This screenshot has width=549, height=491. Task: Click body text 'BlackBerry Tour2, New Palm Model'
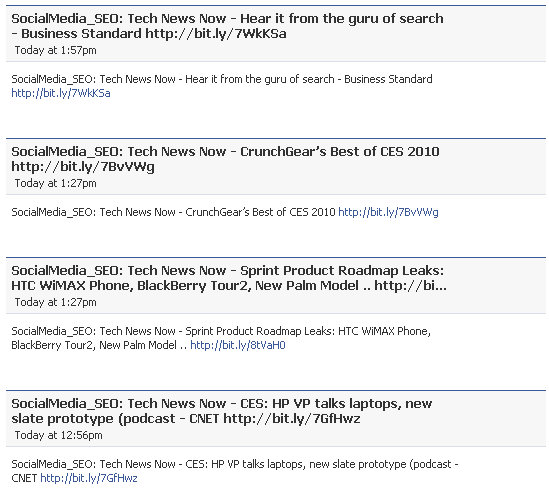[94, 345]
